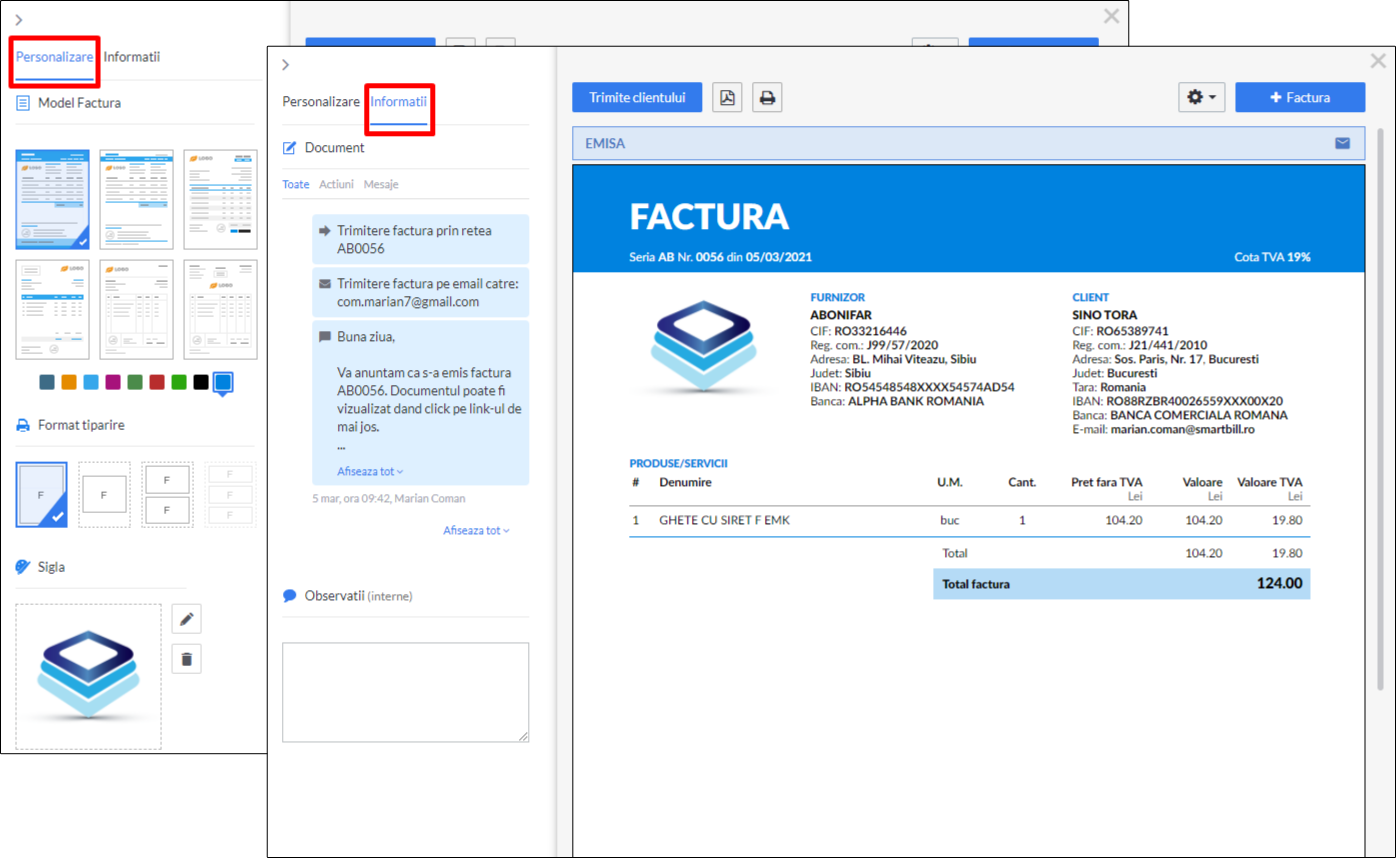This screenshot has height=858, width=1396.
Task: Filter document history by Actiuni
Action: click(x=337, y=184)
